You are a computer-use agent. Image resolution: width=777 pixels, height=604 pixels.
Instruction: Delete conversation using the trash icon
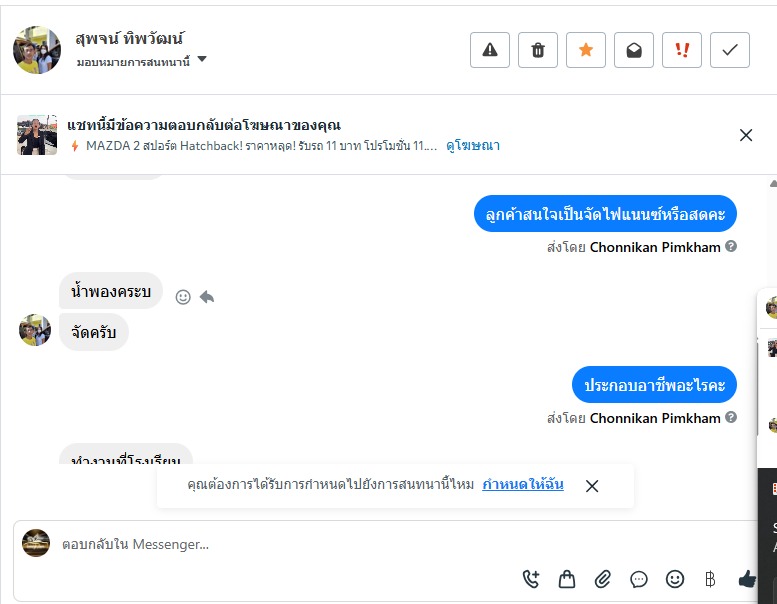click(538, 50)
